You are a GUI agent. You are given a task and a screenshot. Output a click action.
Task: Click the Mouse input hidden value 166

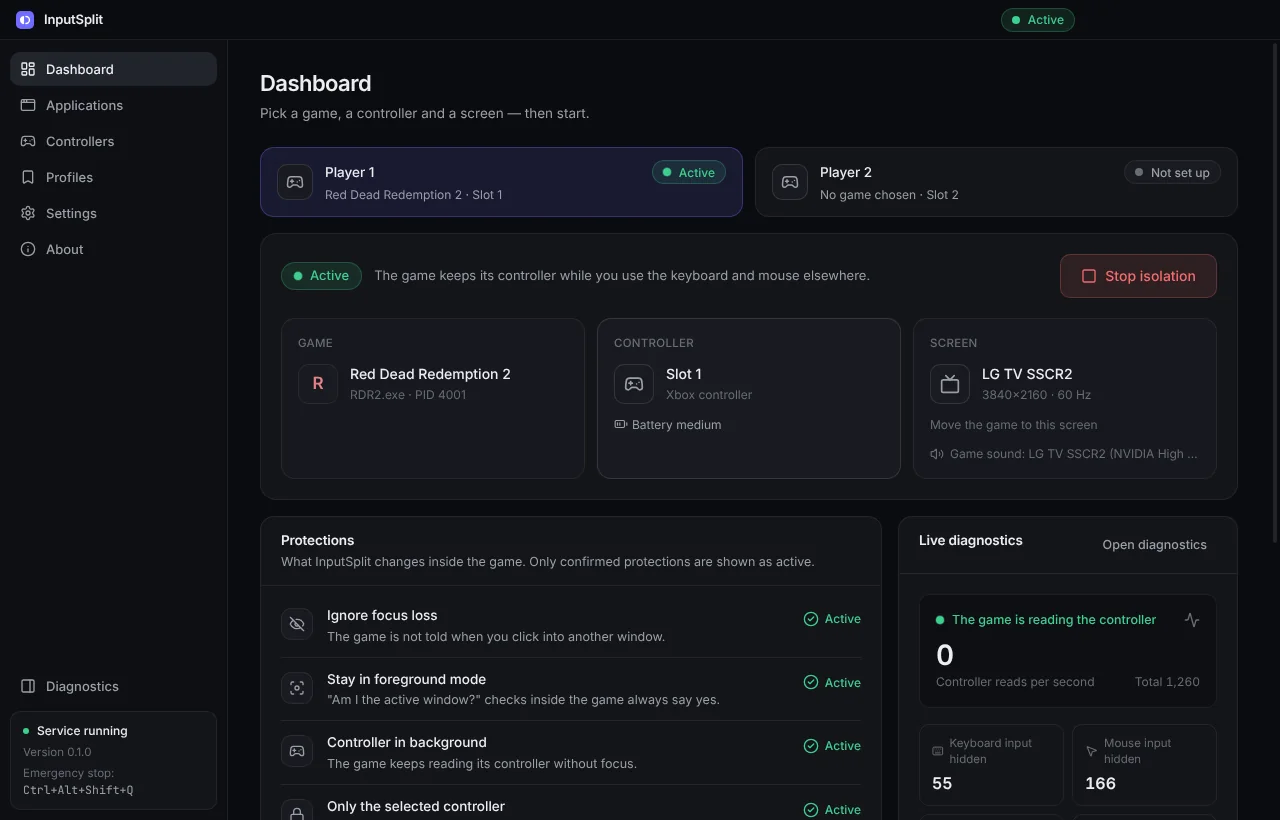(1100, 783)
